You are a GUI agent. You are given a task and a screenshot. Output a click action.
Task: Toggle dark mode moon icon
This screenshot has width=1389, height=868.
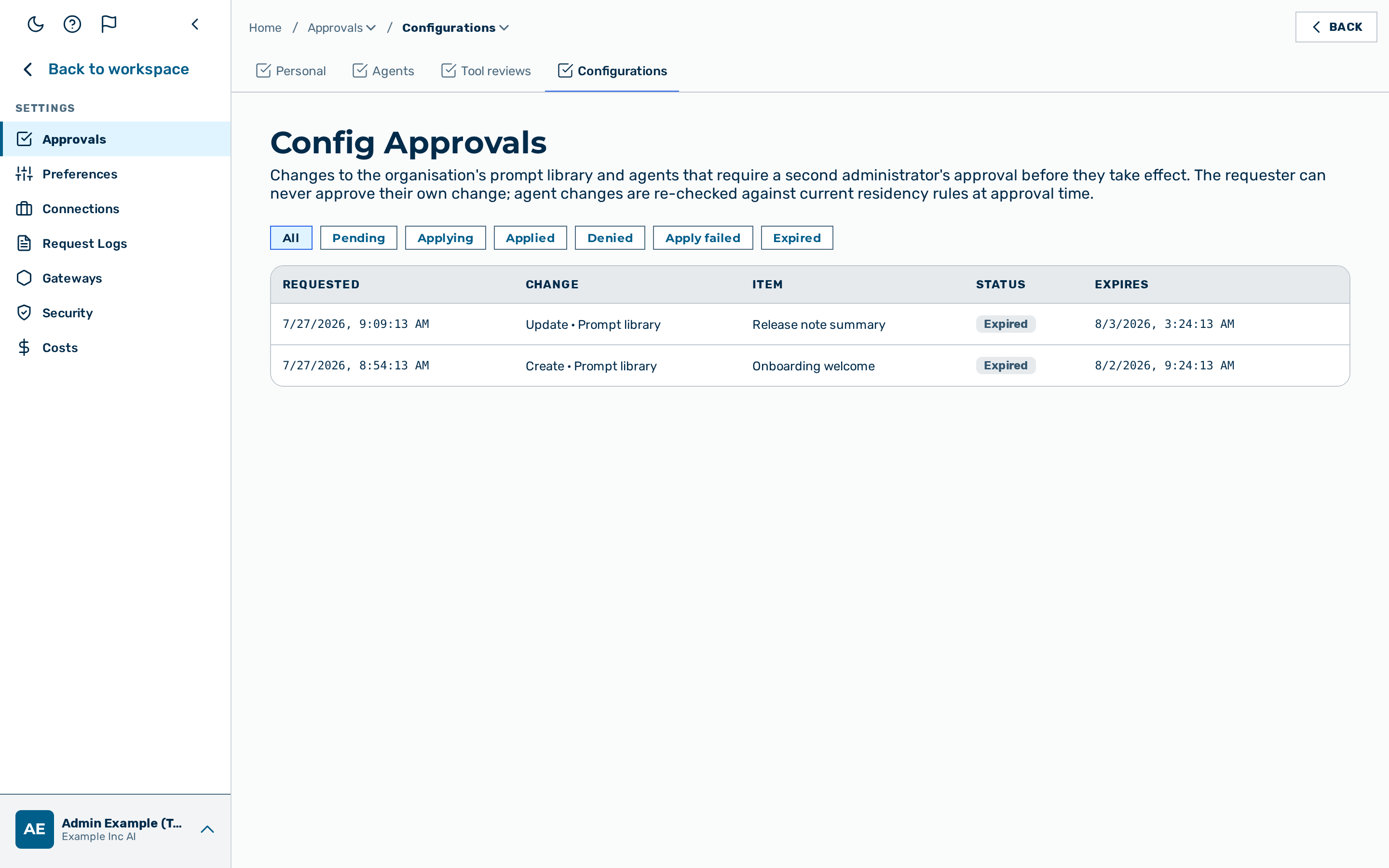pos(36,24)
